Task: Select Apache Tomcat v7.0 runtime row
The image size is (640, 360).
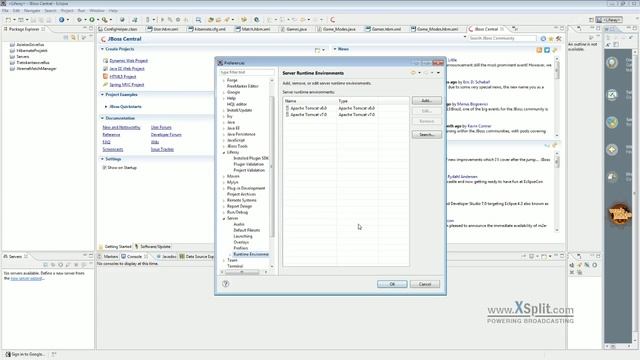Action: tap(346, 115)
